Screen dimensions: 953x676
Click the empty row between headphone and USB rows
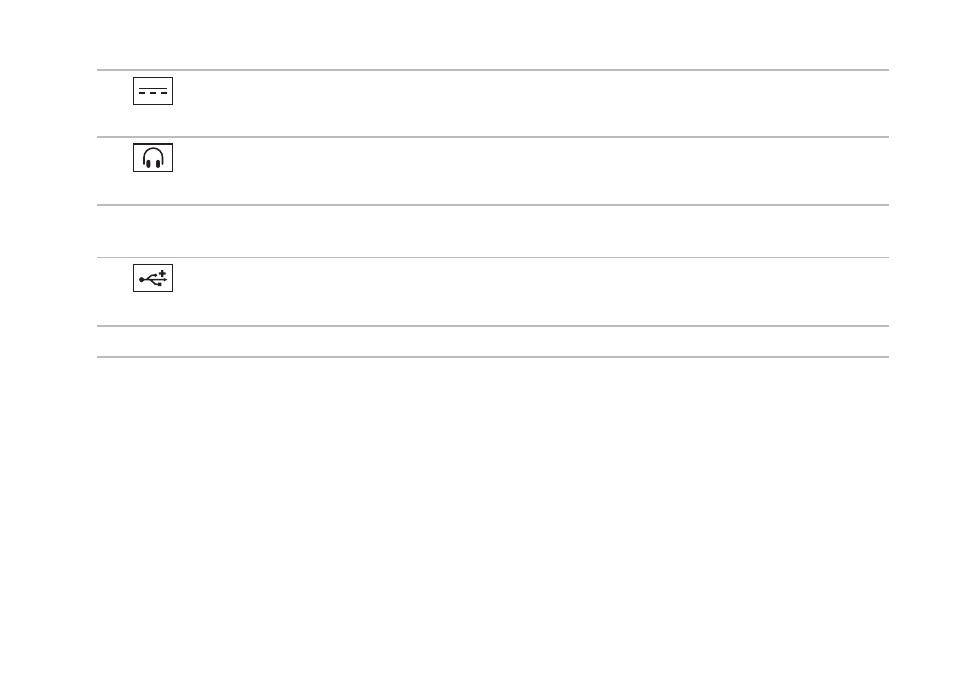pyautogui.click(x=492, y=231)
